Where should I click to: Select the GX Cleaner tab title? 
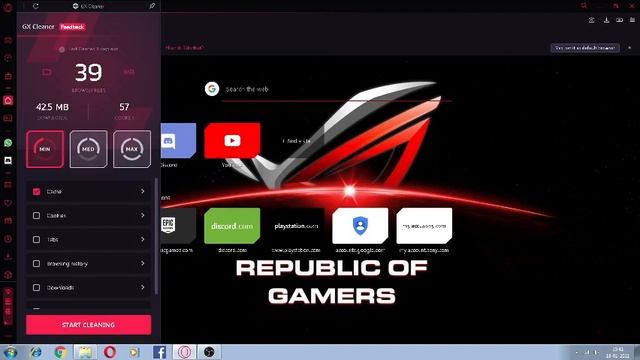[89, 6]
